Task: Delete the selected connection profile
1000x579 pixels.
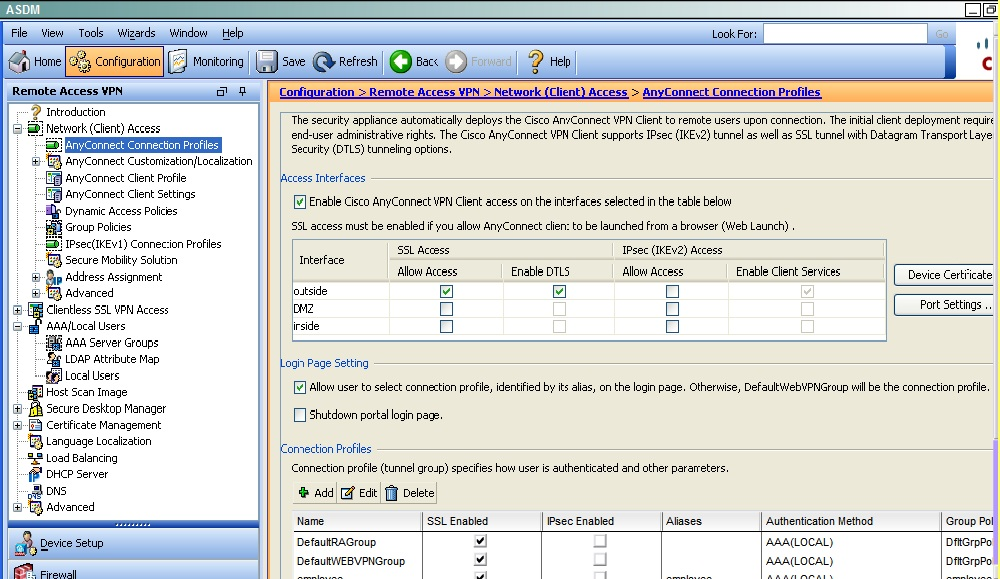Action: 409,493
